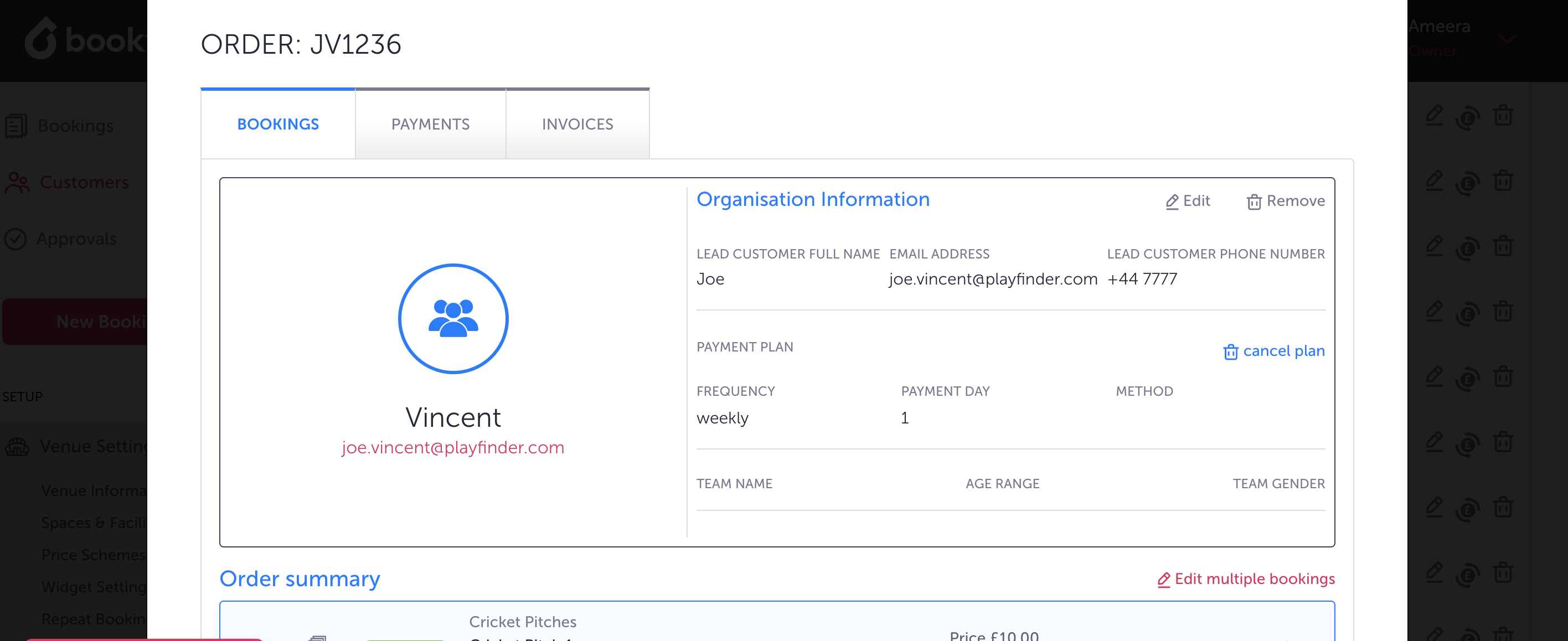Screen dimensions: 1568x641
Task: Select the Bookings tab
Action: pos(277,124)
